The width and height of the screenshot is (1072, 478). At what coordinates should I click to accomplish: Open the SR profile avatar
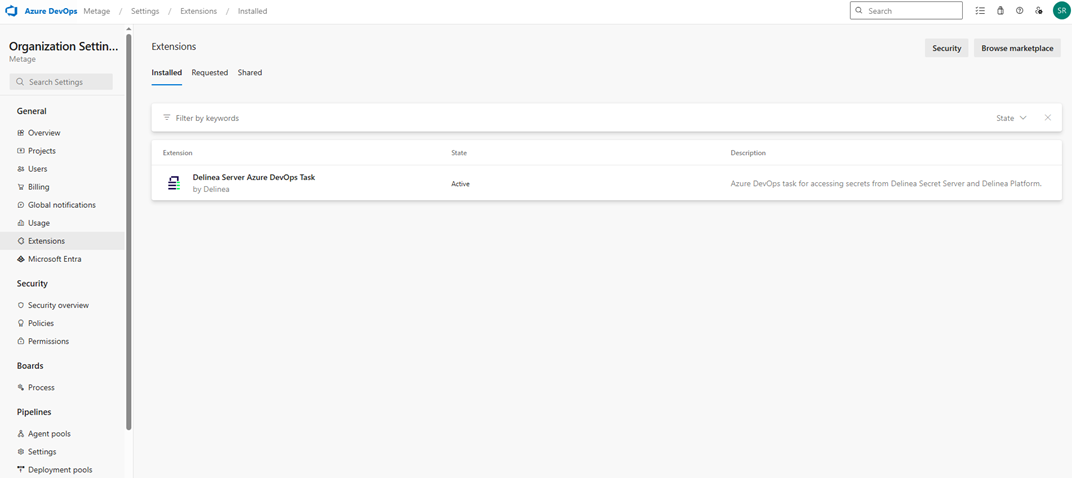1061,11
